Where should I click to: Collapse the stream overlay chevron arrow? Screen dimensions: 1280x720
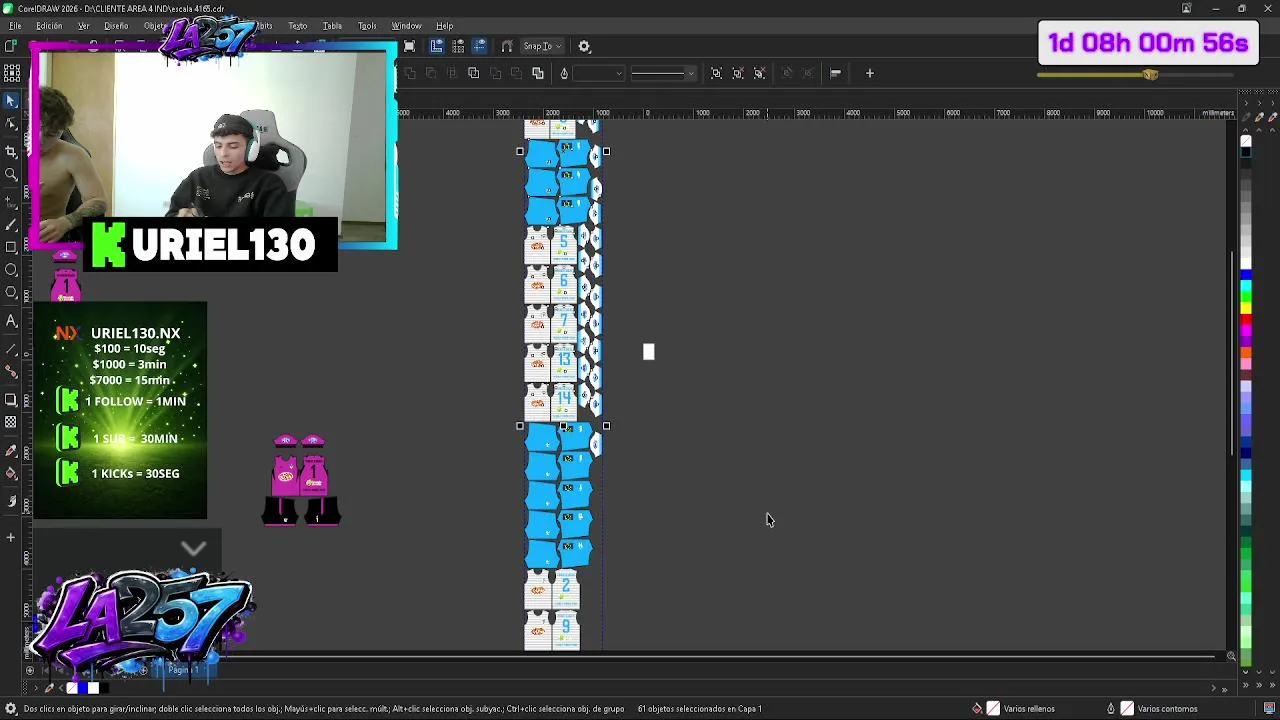tap(194, 548)
